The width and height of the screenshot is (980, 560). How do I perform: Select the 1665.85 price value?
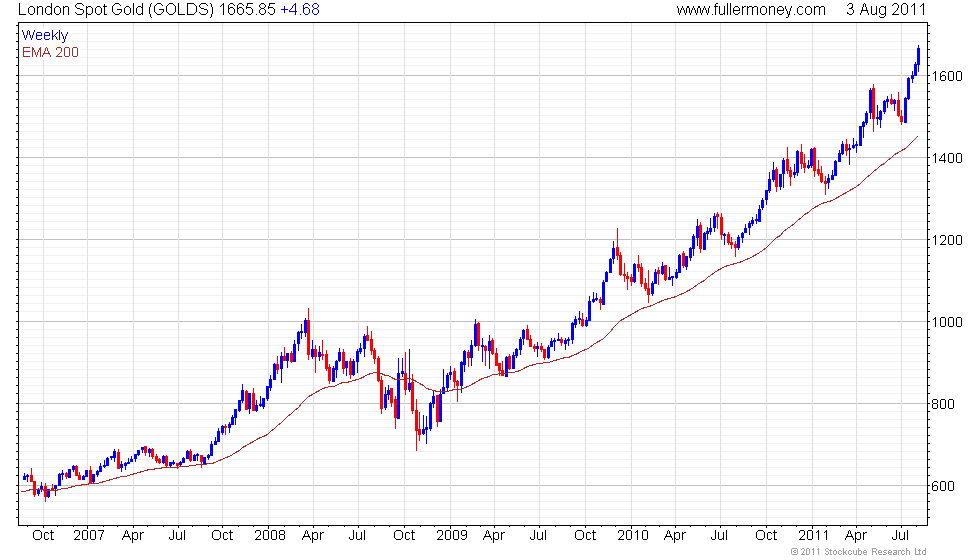tap(247, 10)
